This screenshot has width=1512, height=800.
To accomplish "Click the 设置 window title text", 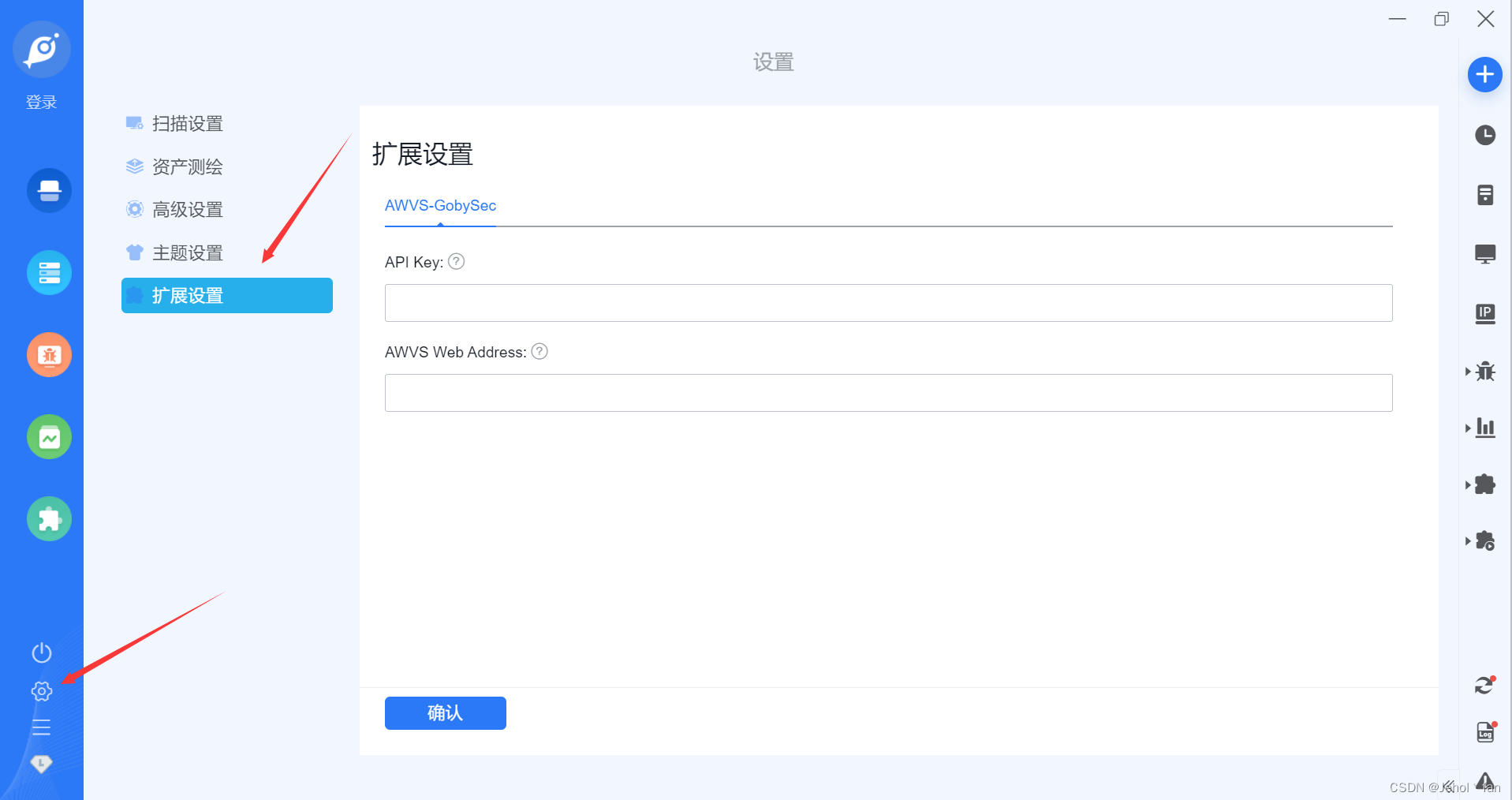I will (773, 62).
